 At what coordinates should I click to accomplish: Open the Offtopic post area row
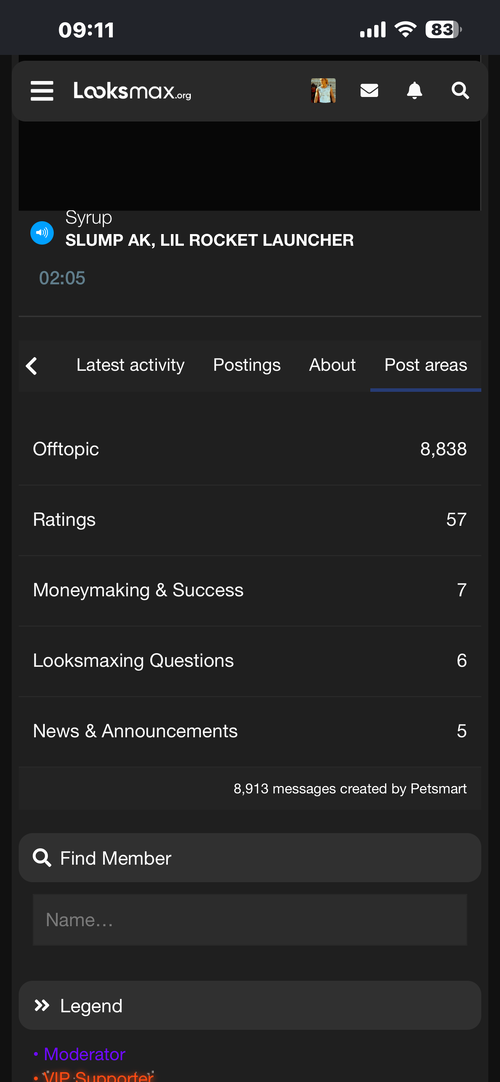tap(250, 449)
